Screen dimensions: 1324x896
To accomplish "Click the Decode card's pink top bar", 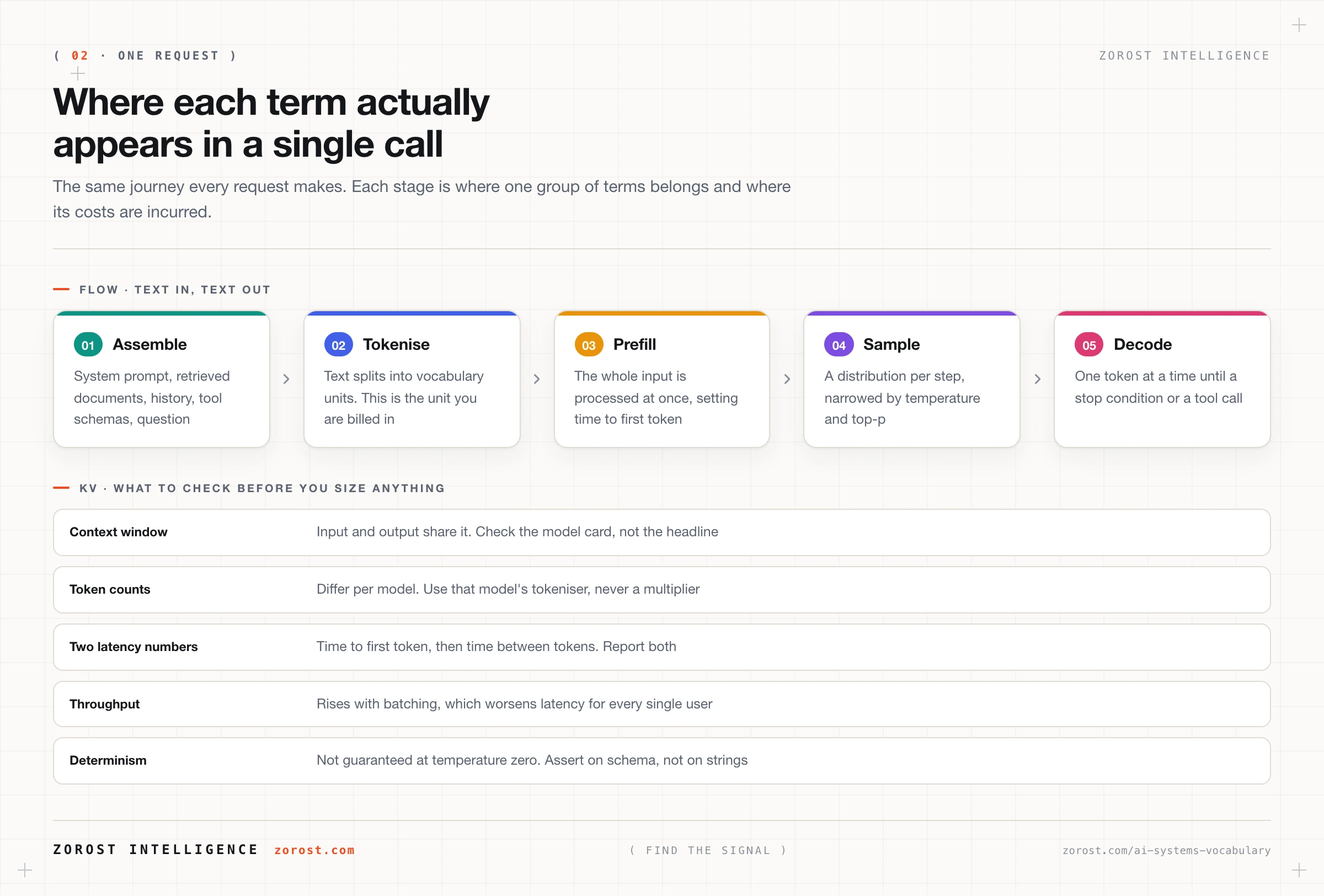I will pos(1162,313).
